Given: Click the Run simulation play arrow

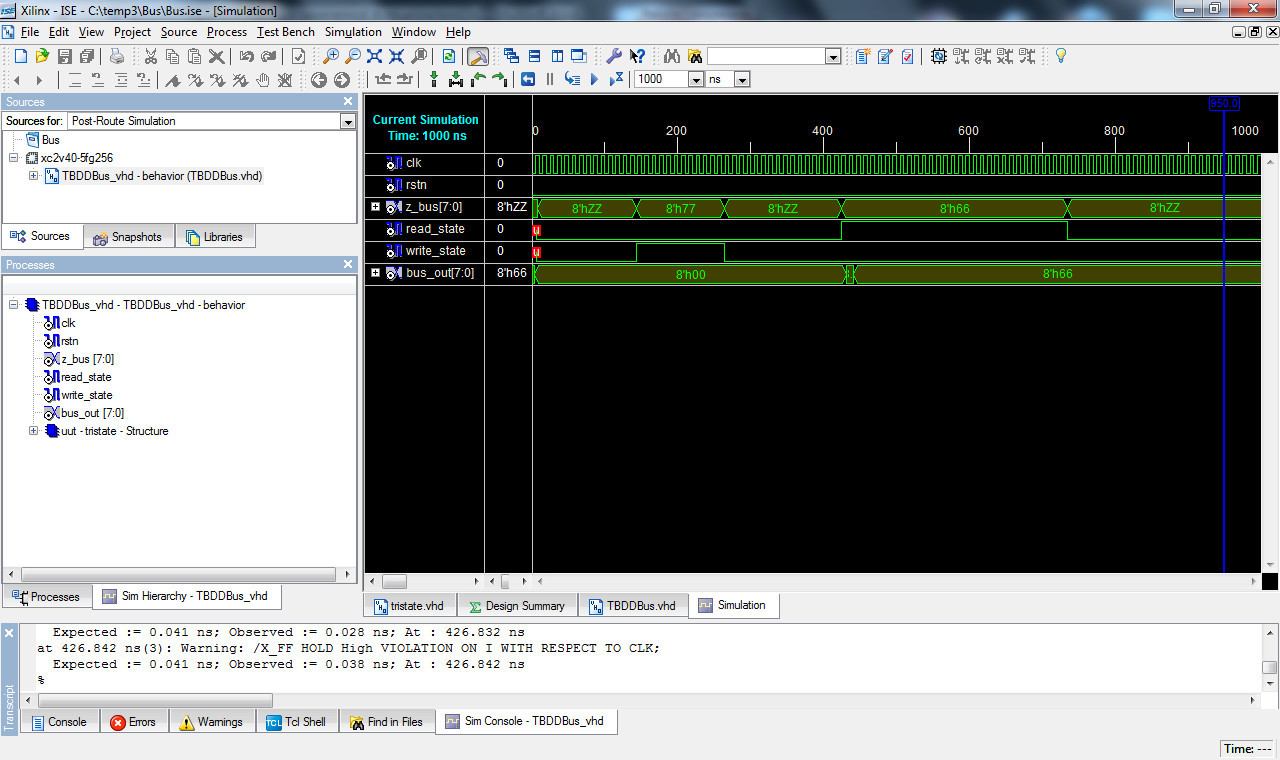Looking at the screenshot, I should (x=594, y=79).
